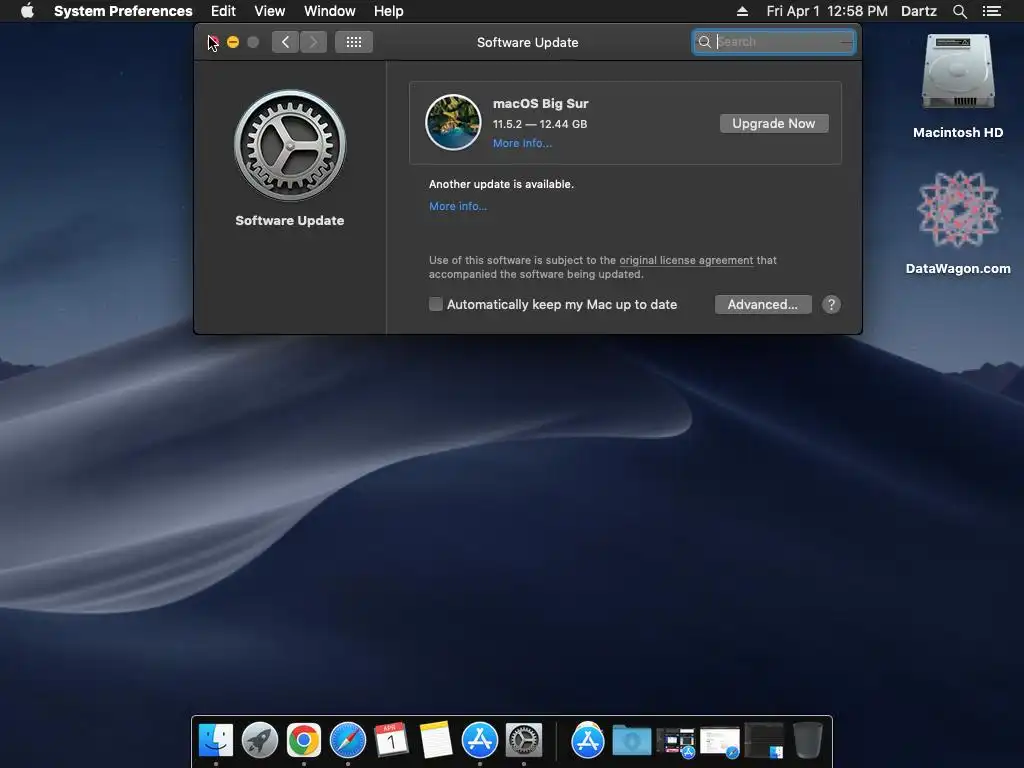
Task: Open Safari compass icon in Dock
Action: coord(347,740)
